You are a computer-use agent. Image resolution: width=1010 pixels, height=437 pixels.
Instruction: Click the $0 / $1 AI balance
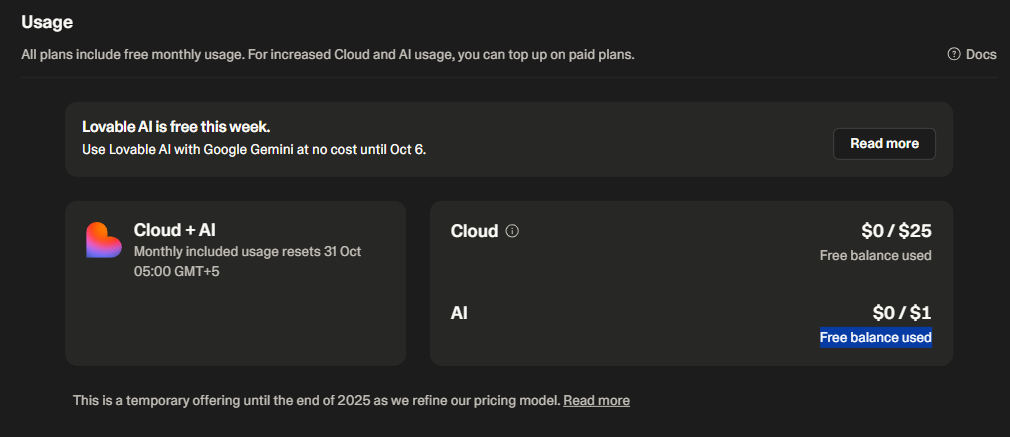(x=902, y=313)
